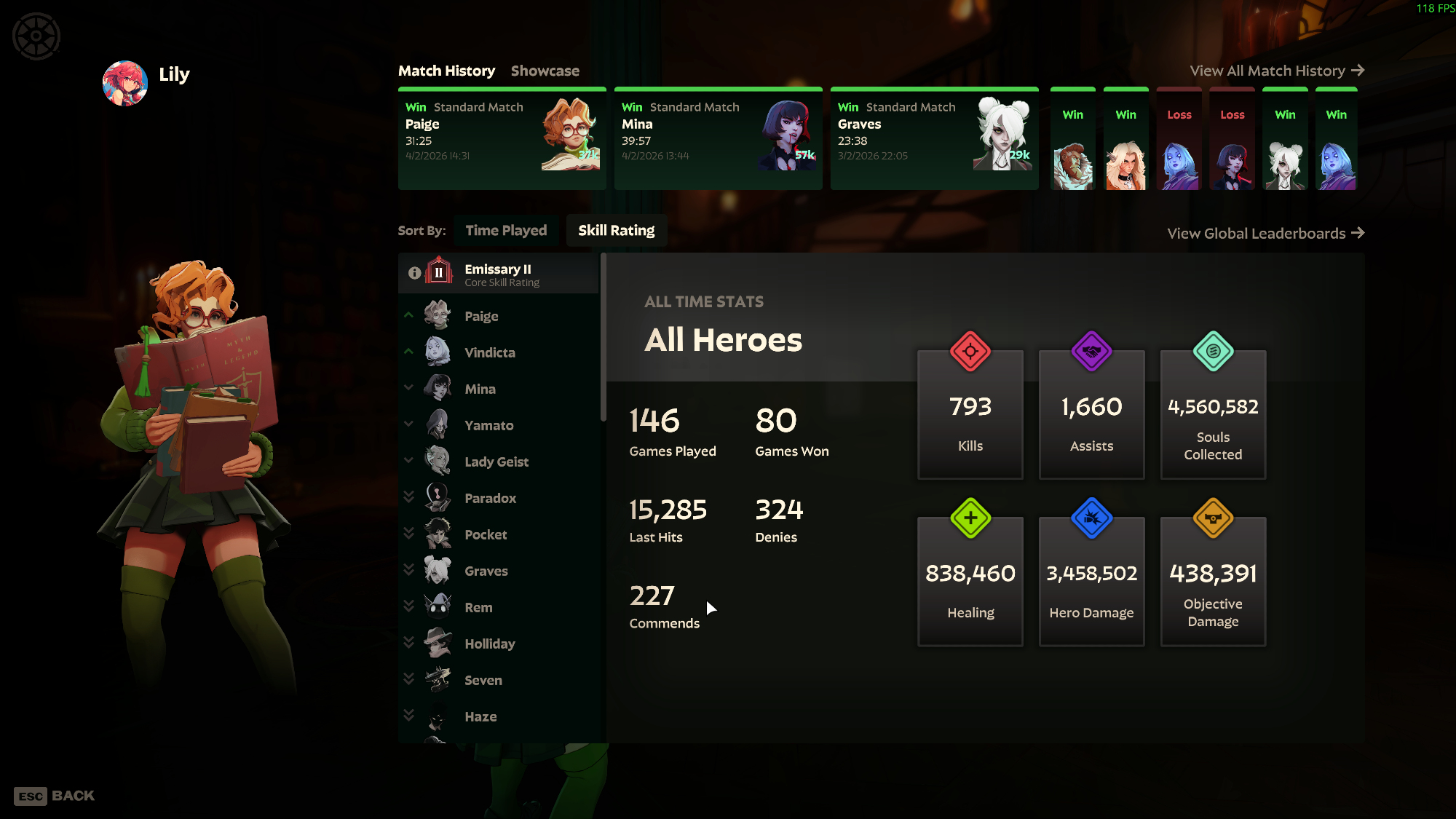Image resolution: width=1456 pixels, height=819 pixels.
Task: Open View All Match History link
Action: (1276, 71)
